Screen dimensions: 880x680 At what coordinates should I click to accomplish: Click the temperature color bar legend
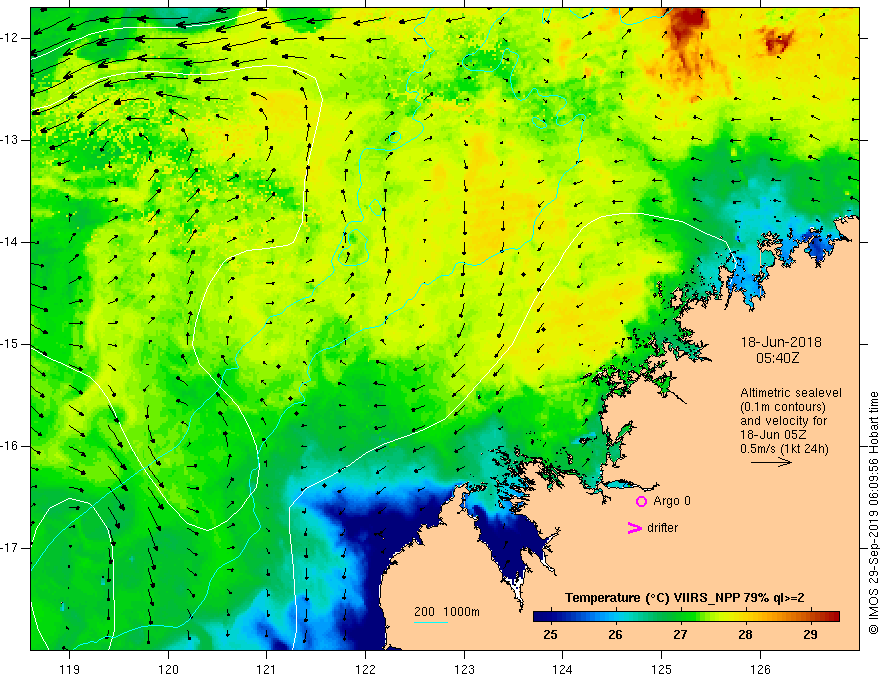(x=686, y=616)
